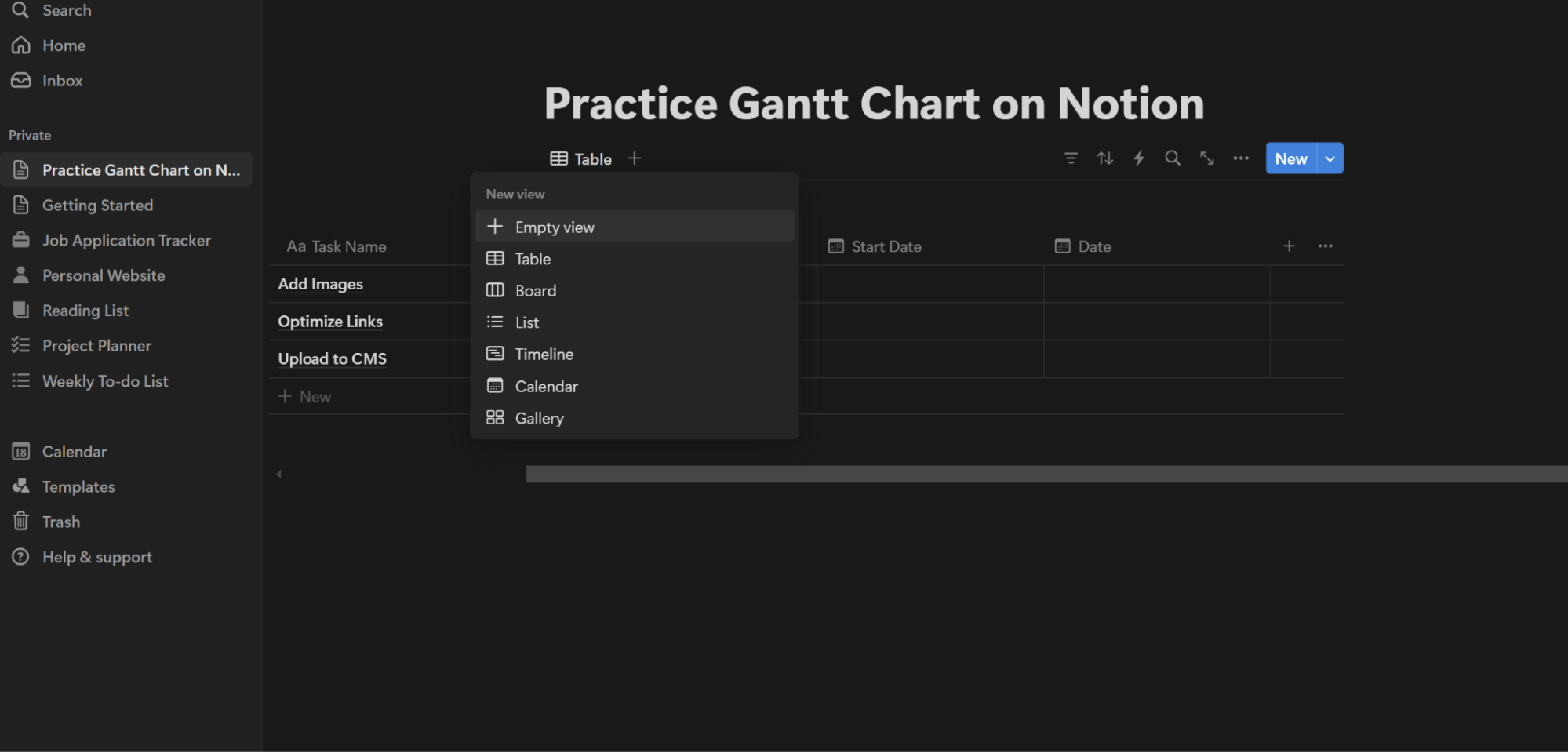Add a new property with the plus icon
1568x753 pixels.
1289,246
